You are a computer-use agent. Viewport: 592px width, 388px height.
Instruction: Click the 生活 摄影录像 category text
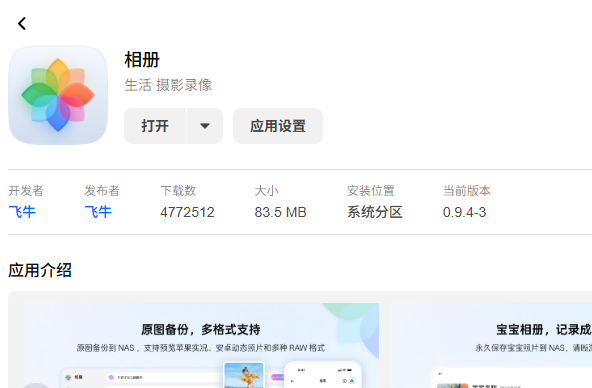coord(168,85)
